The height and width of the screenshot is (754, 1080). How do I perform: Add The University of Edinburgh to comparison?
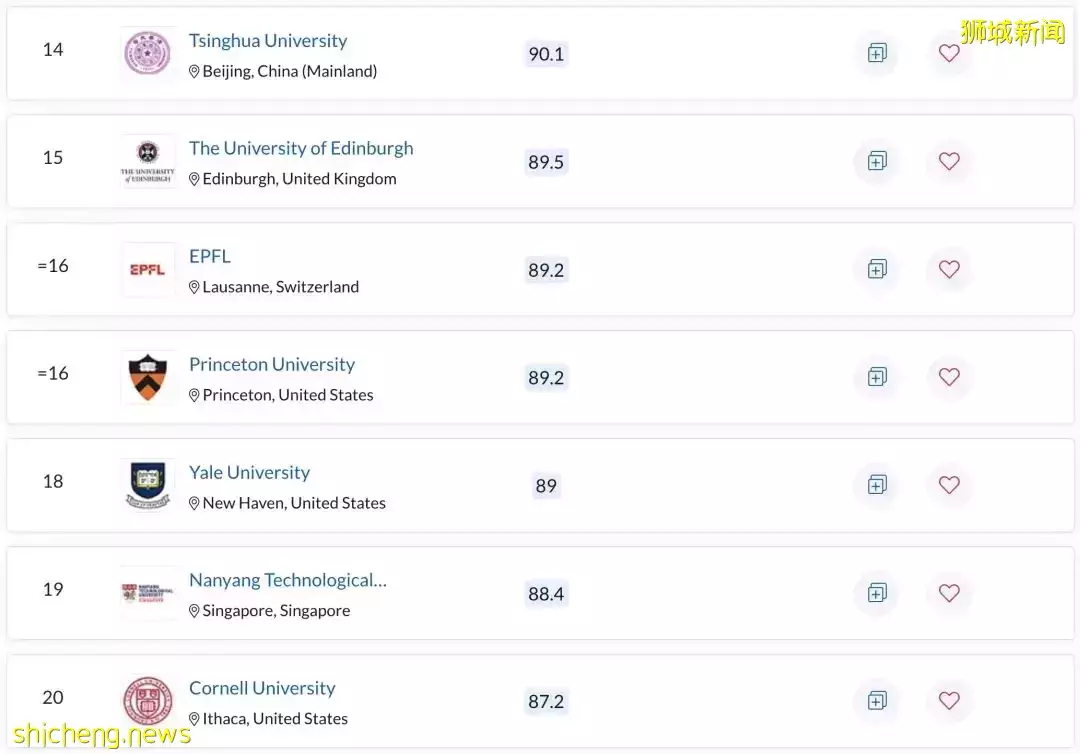tap(877, 161)
